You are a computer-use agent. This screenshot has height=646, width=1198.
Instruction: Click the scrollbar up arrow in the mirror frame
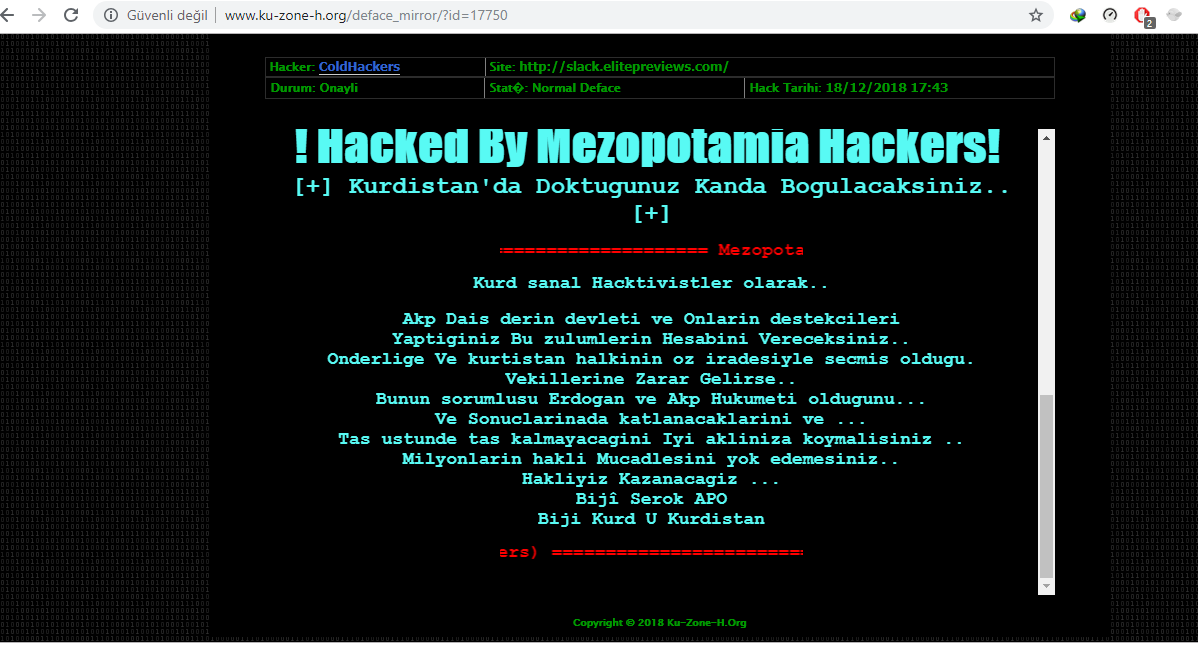[1047, 137]
